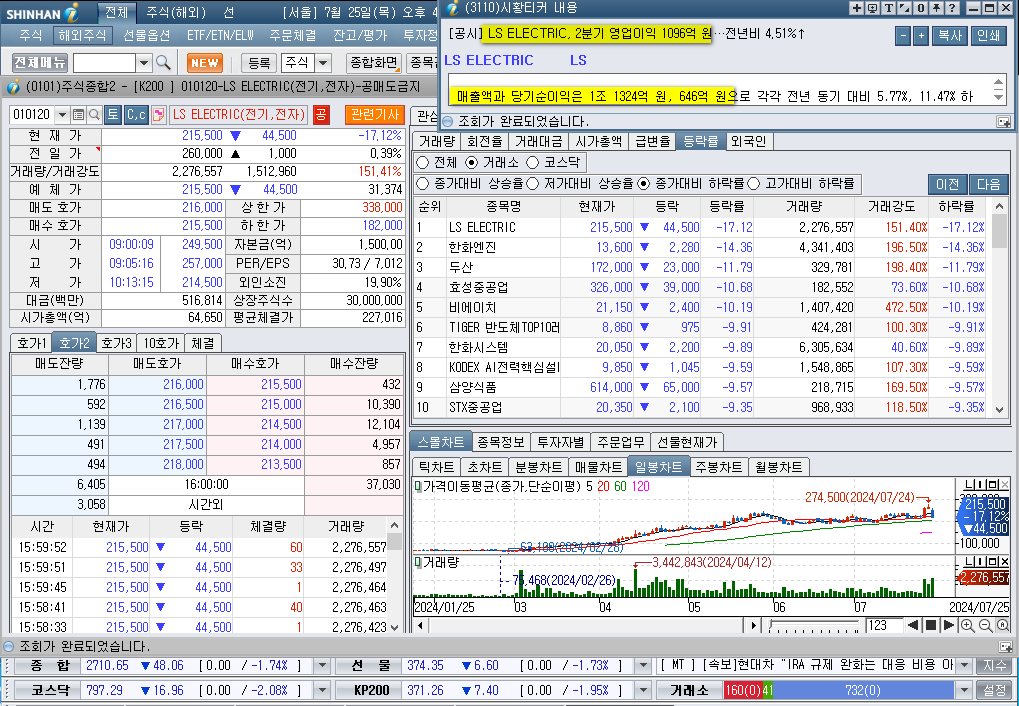Click the blue '토' icon button
Image resolution: width=1019 pixels, height=706 pixels.
click(113, 115)
